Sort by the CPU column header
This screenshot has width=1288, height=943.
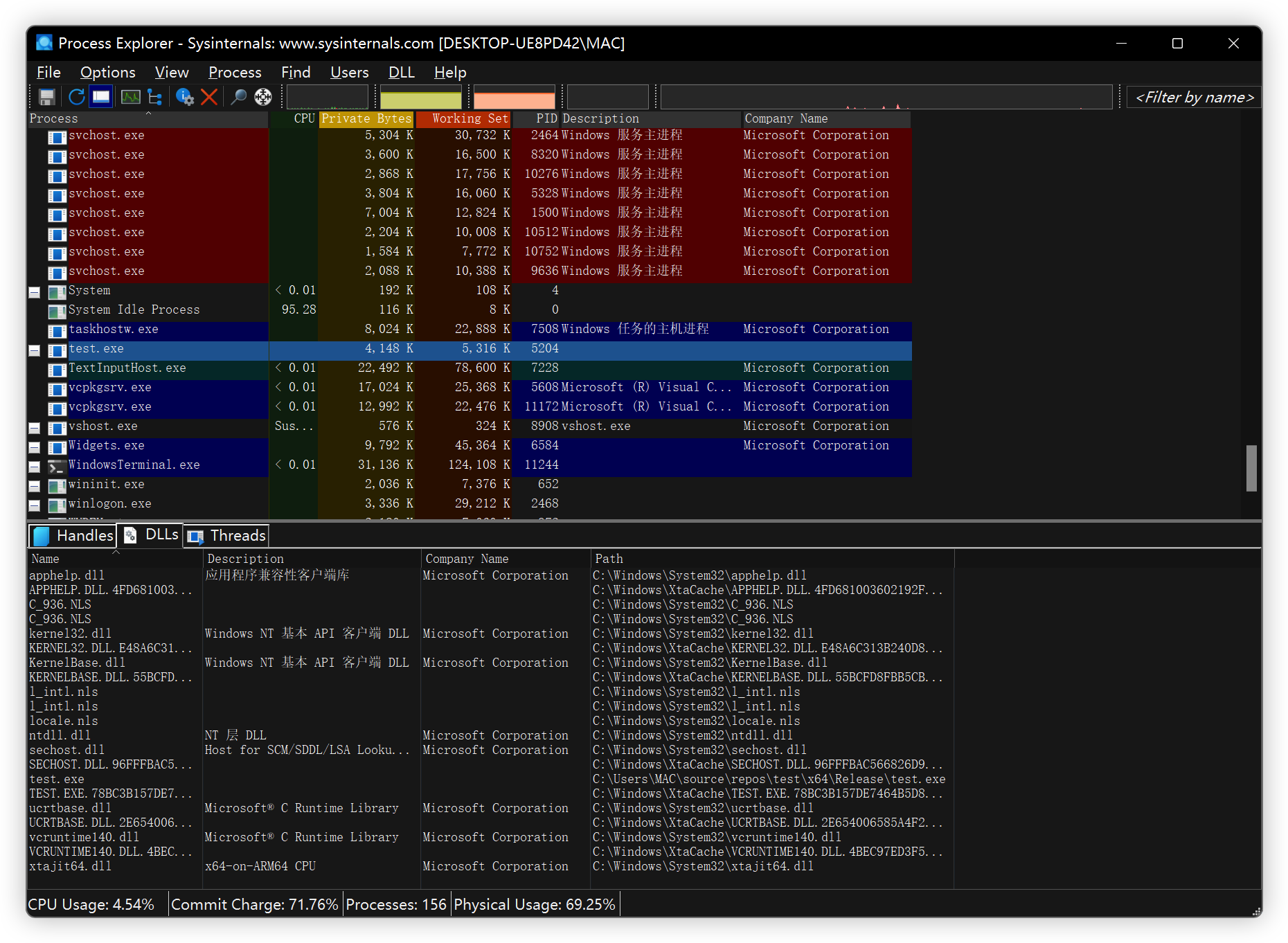pos(294,118)
